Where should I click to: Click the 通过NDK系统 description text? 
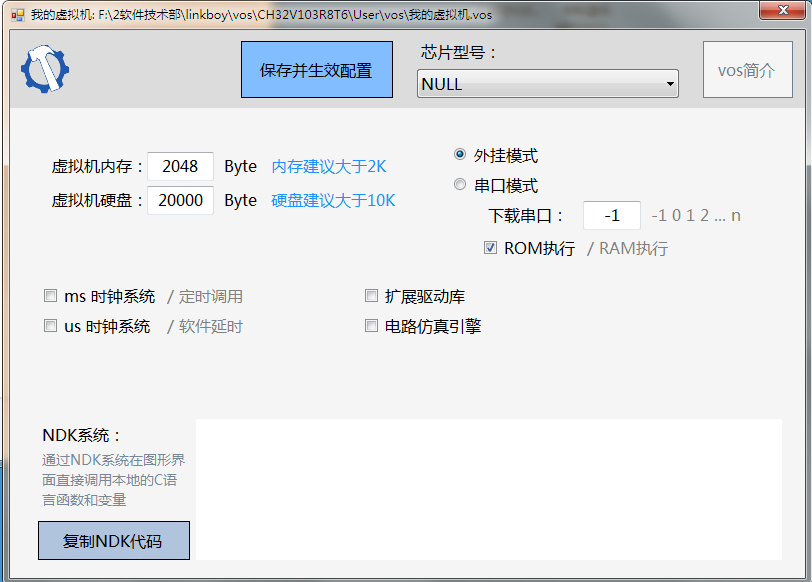(x=113, y=479)
